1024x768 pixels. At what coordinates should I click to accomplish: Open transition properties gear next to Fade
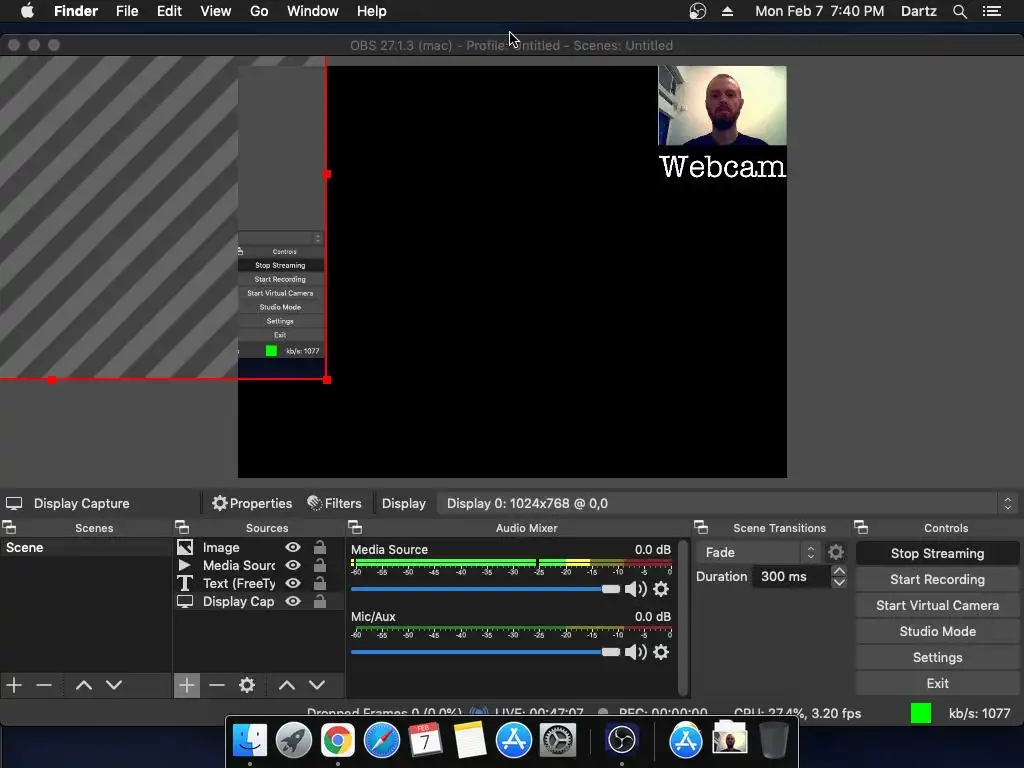pyautogui.click(x=836, y=552)
